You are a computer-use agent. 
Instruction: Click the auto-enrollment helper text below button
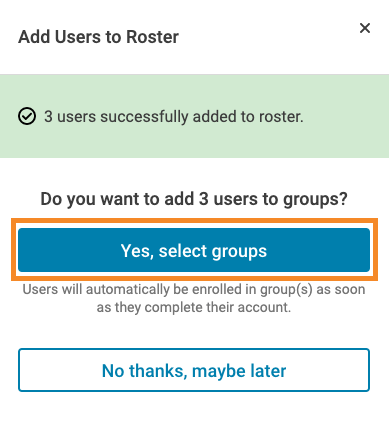tap(194, 298)
